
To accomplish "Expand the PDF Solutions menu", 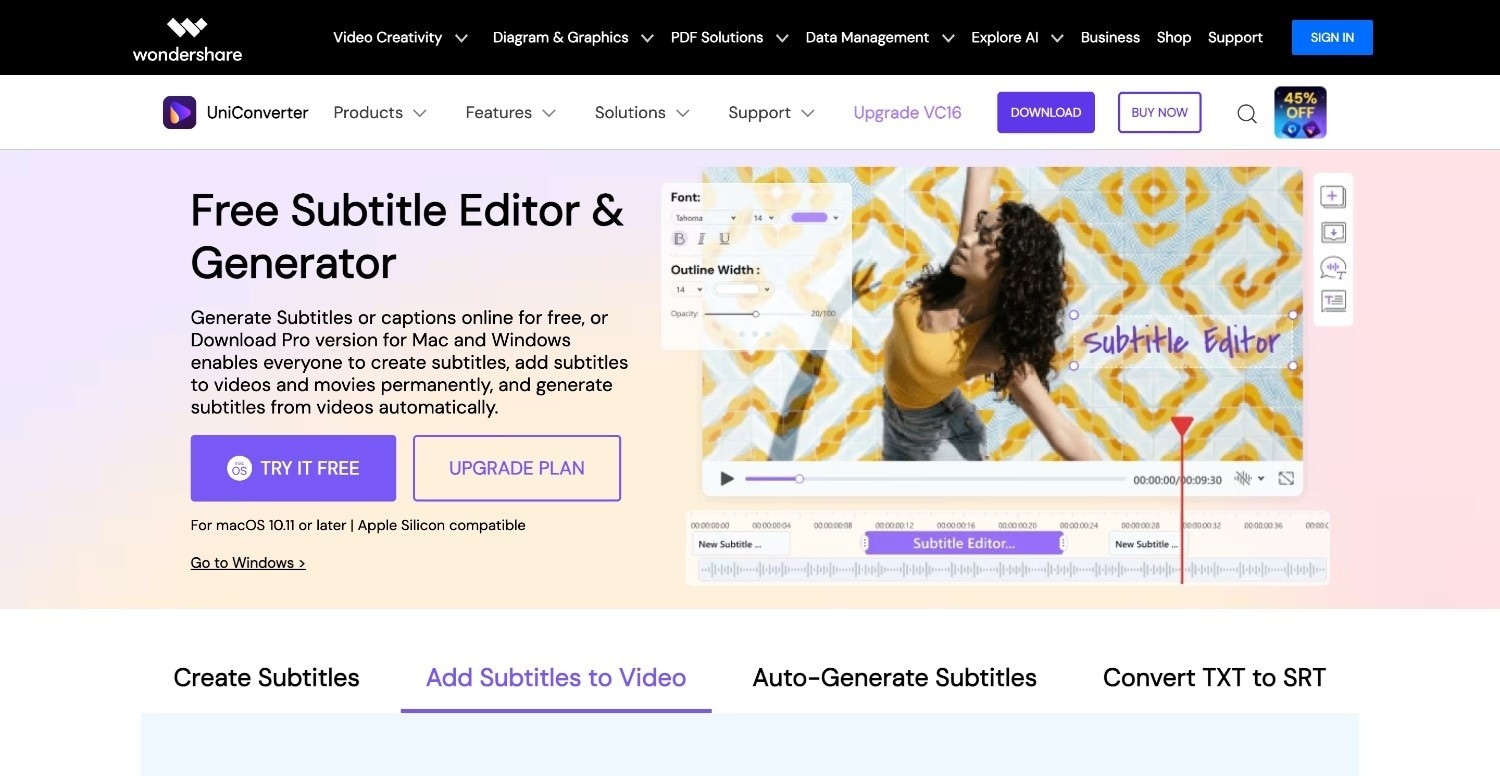I will 730,38.
